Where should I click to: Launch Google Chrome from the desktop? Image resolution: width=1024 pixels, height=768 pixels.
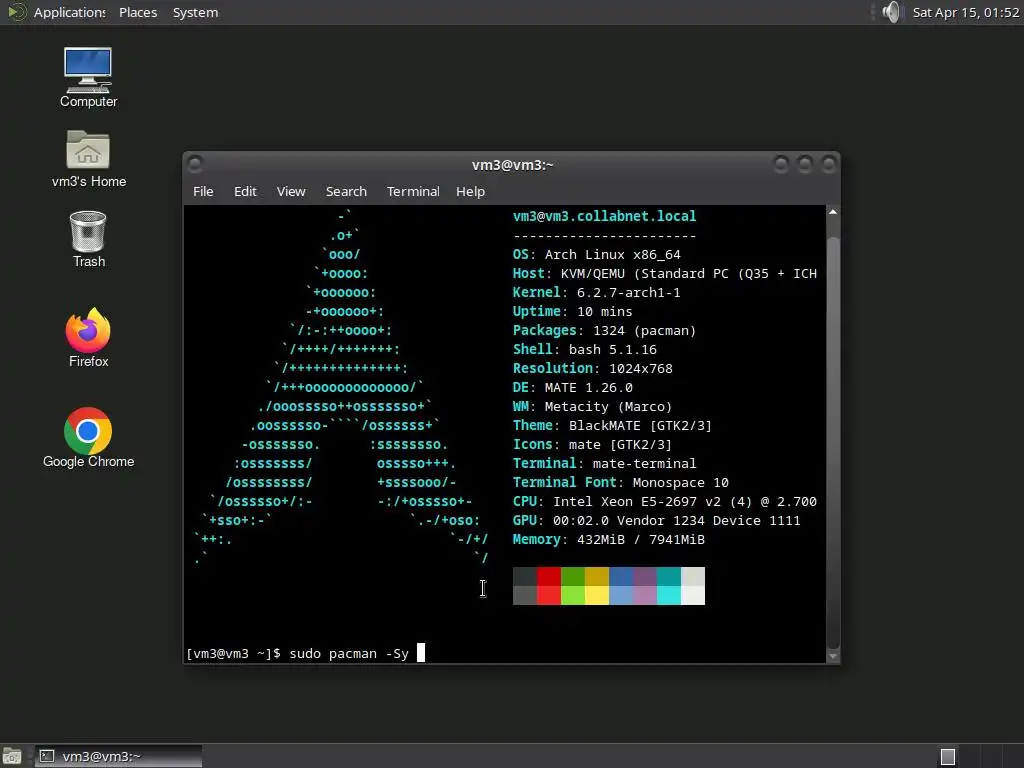(x=88, y=438)
